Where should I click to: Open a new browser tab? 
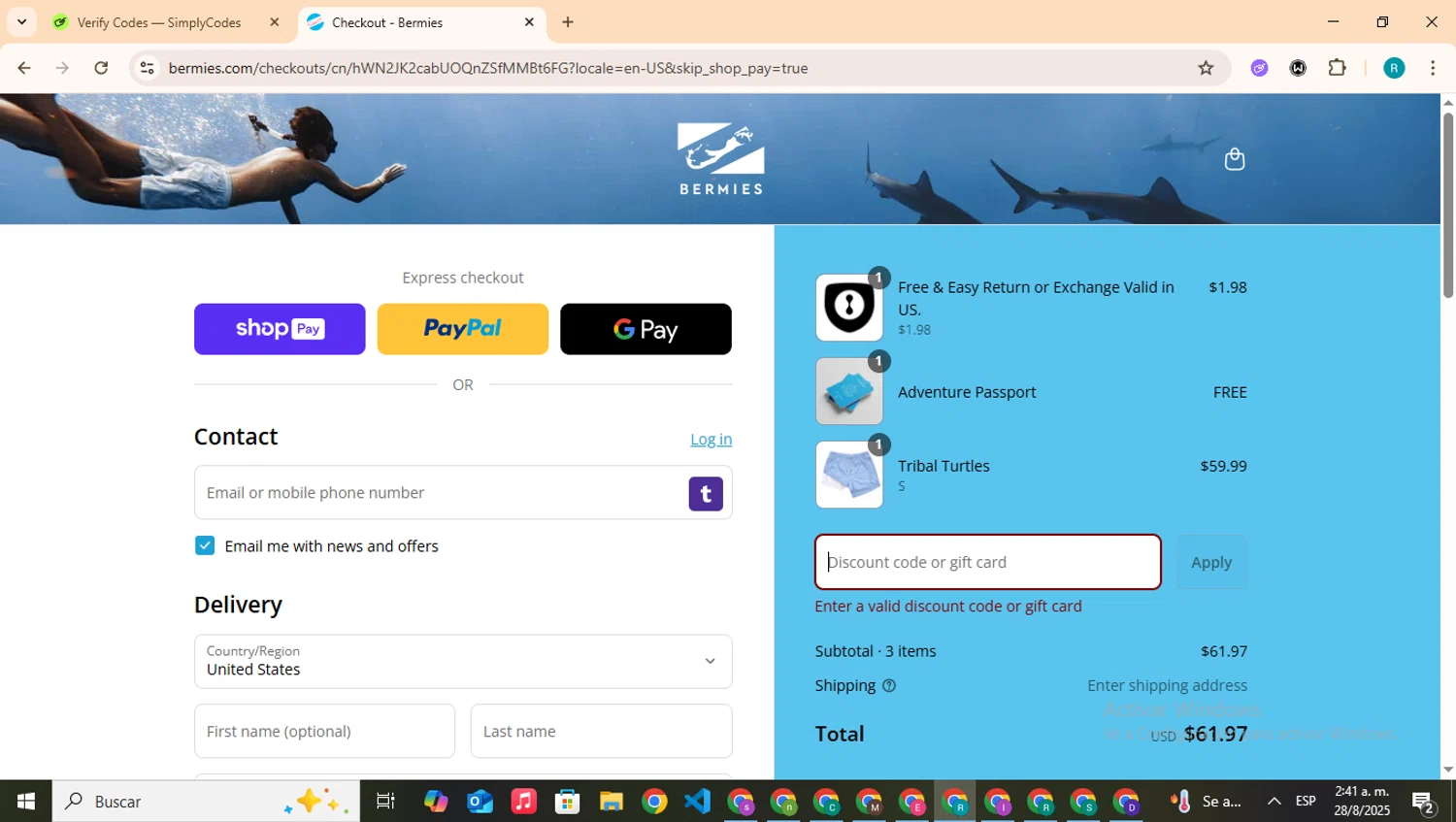(x=568, y=22)
